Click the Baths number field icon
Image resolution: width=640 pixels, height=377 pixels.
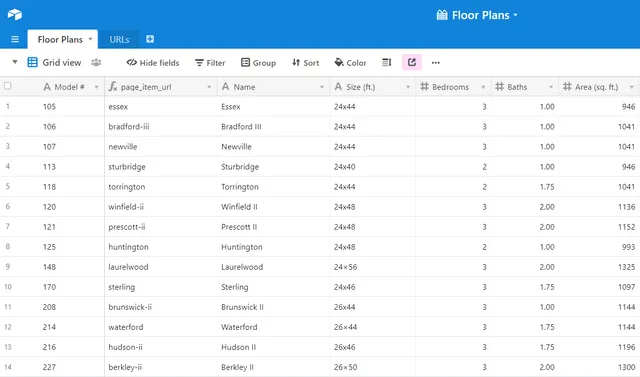pyautogui.click(x=499, y=86)
